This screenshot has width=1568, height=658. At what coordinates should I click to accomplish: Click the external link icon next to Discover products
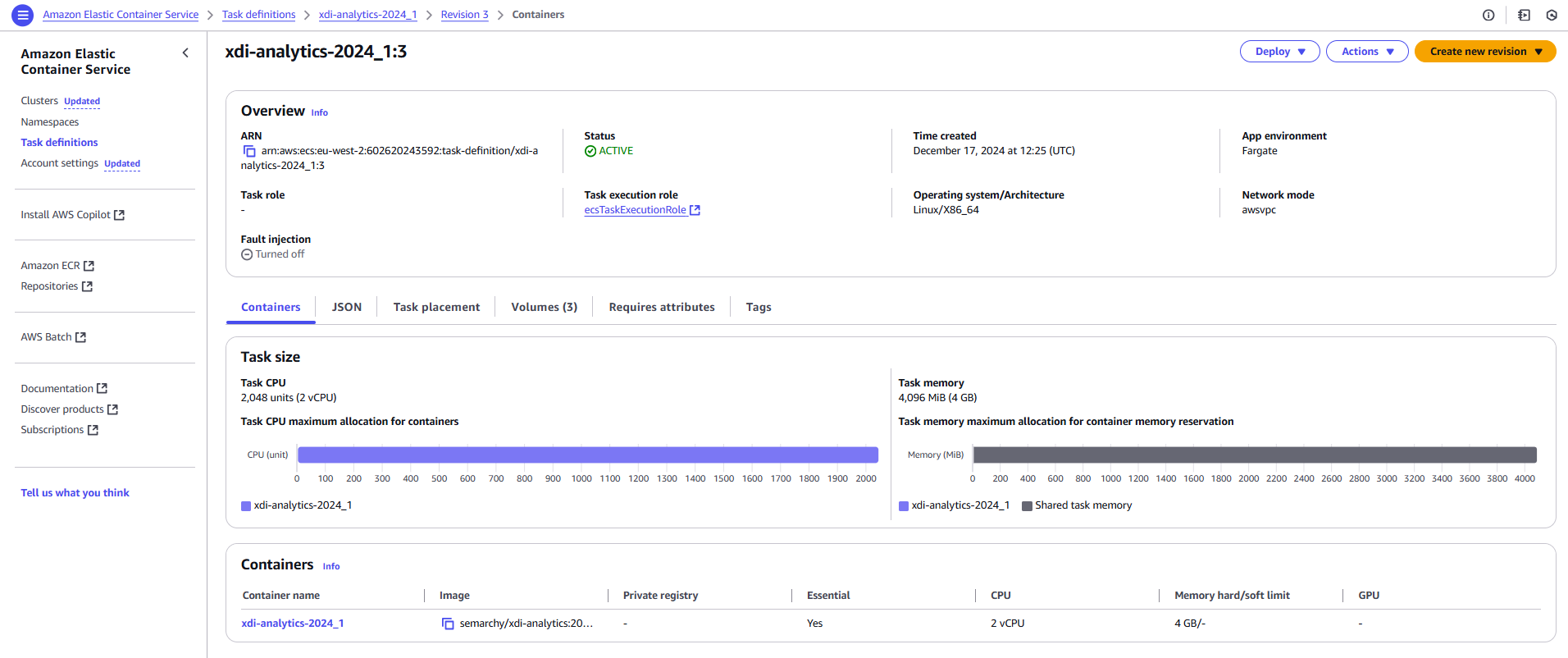click(x=112, y=409)
